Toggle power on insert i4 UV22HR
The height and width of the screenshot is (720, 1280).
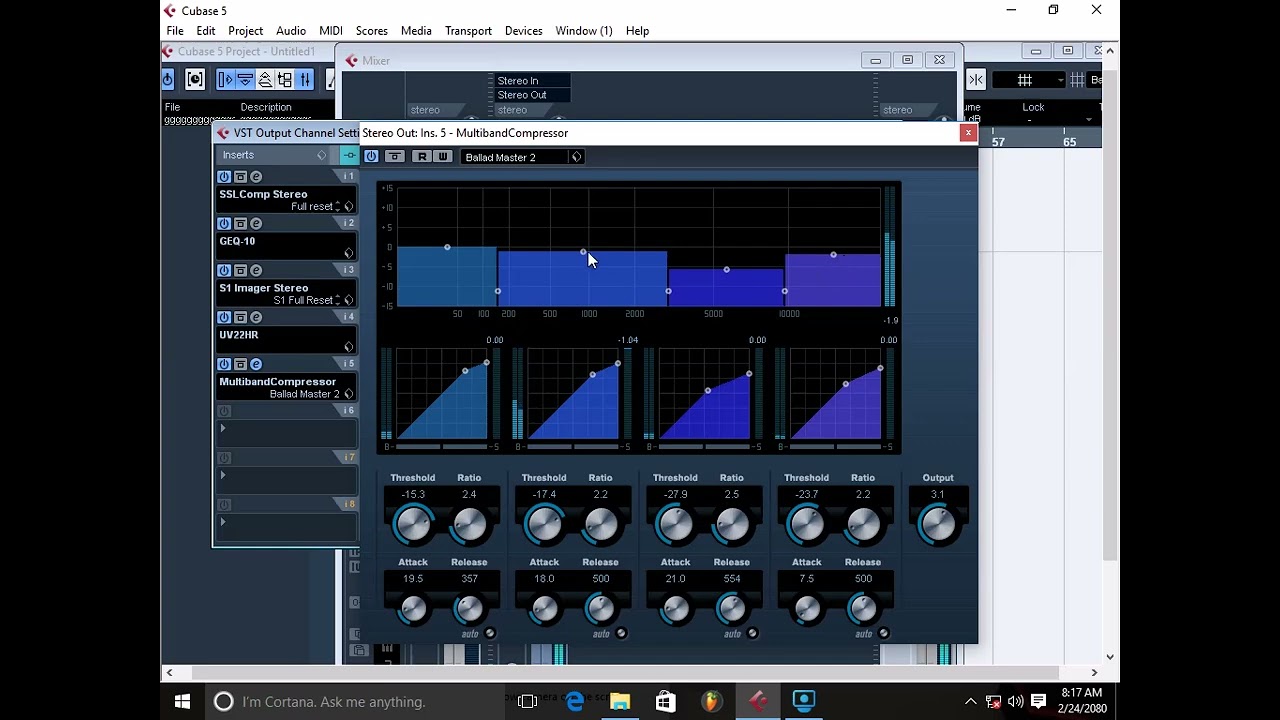click(x=224, y=318)
